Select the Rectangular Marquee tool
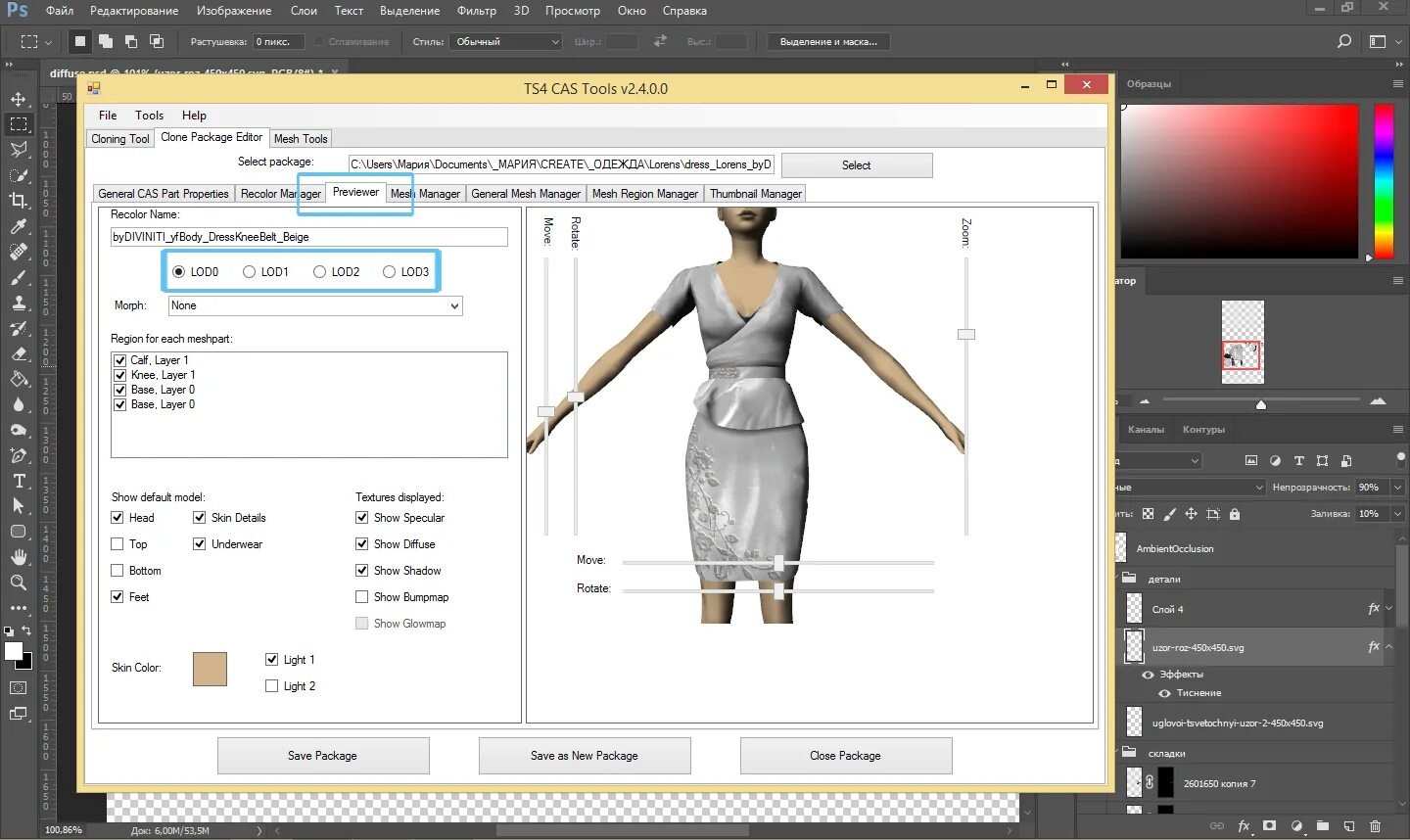This screenshot has width=1410, height=840. pos(19,124)
